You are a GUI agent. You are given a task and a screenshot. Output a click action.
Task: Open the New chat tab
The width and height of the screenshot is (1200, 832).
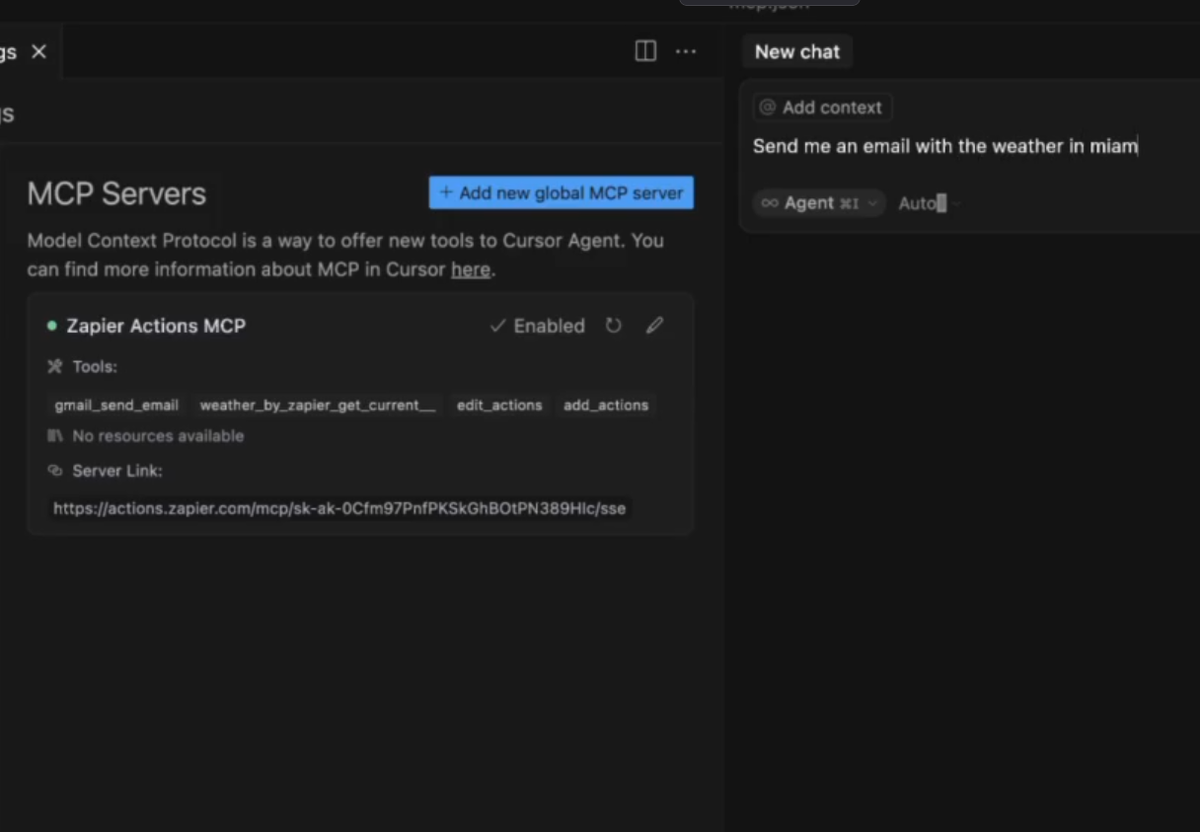[x=797, y=52]
